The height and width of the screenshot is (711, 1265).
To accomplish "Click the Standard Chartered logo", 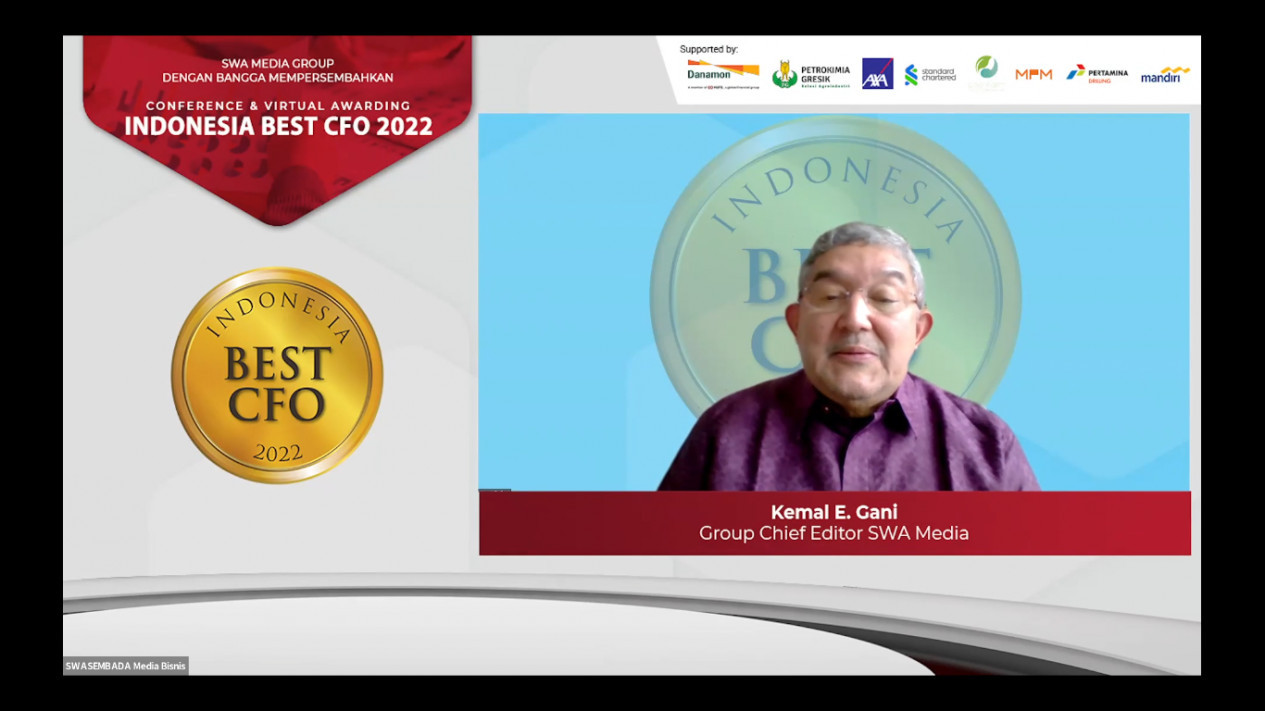I will pos(930,74).
